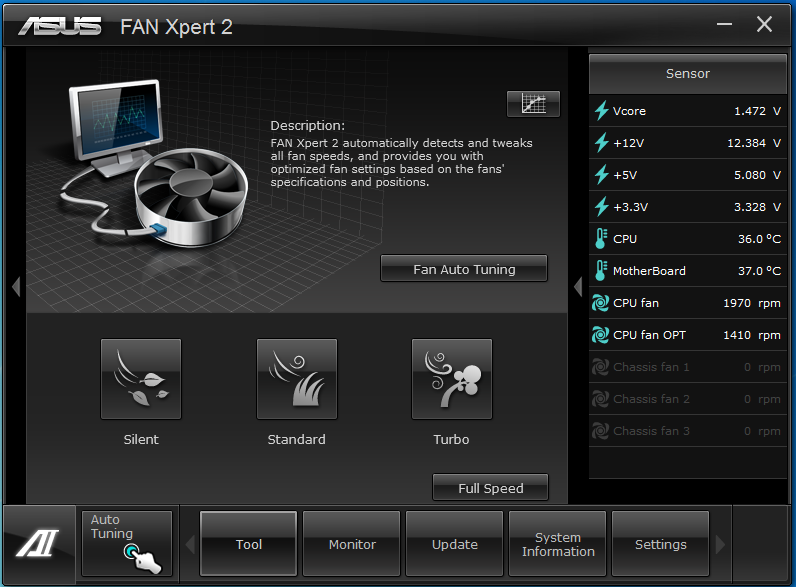Close the FAN Xpert 2 window
The image size is (796, 587).
764,24
